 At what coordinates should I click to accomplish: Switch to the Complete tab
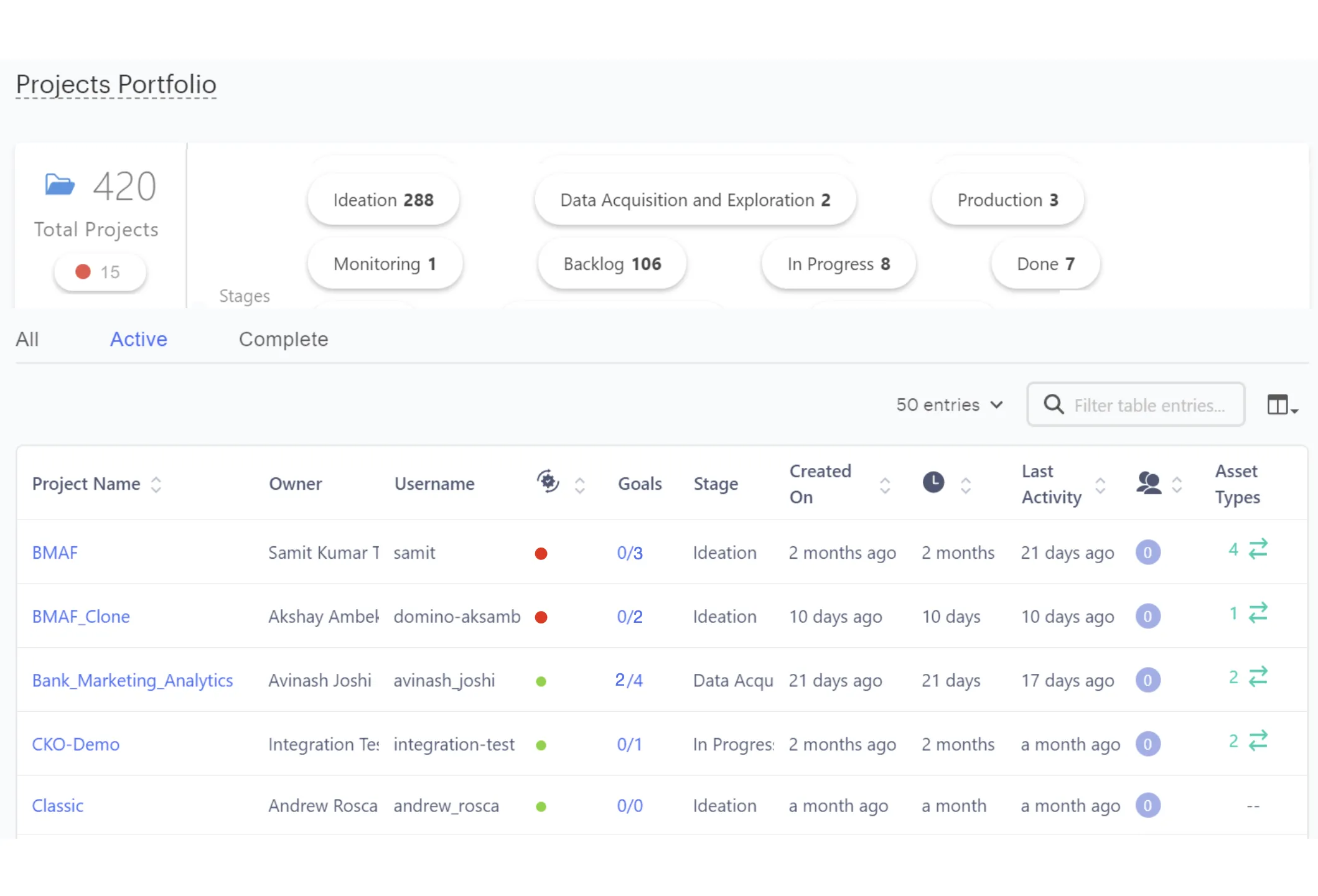click(x=283, y=339)
